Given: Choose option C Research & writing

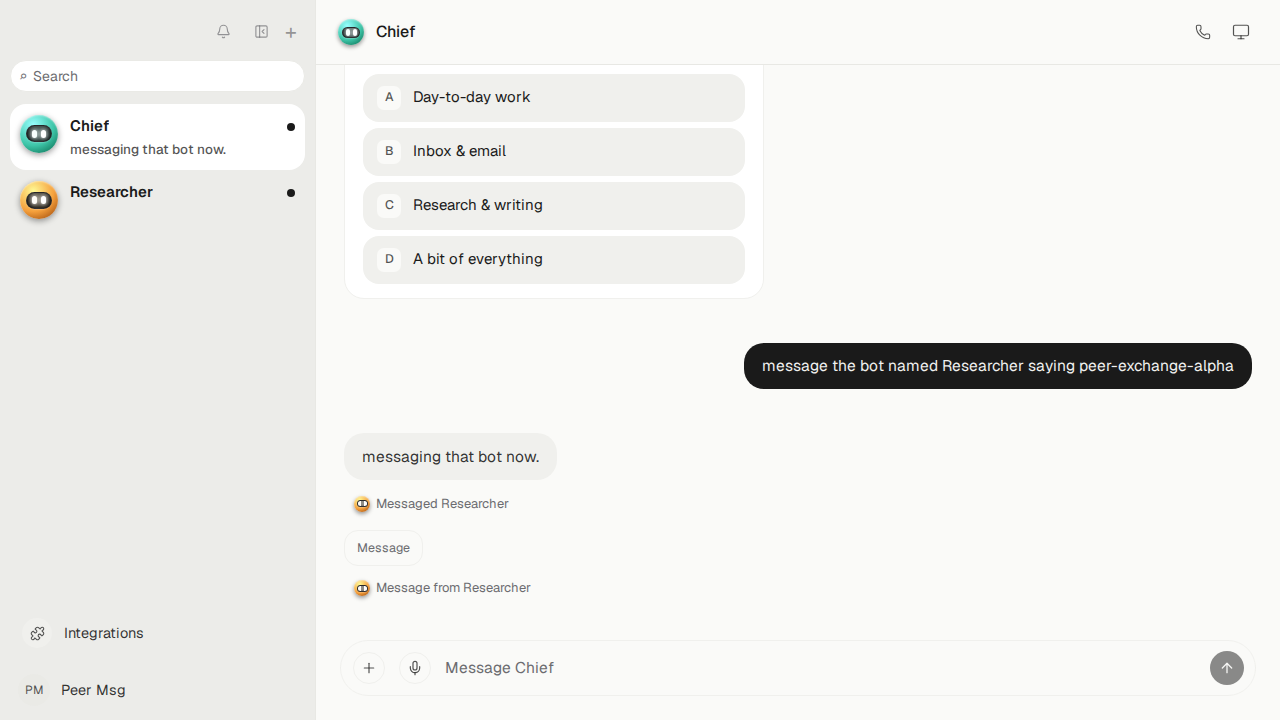Looking at the screenshot, I should pyautogui.click(x=554, y=206).
